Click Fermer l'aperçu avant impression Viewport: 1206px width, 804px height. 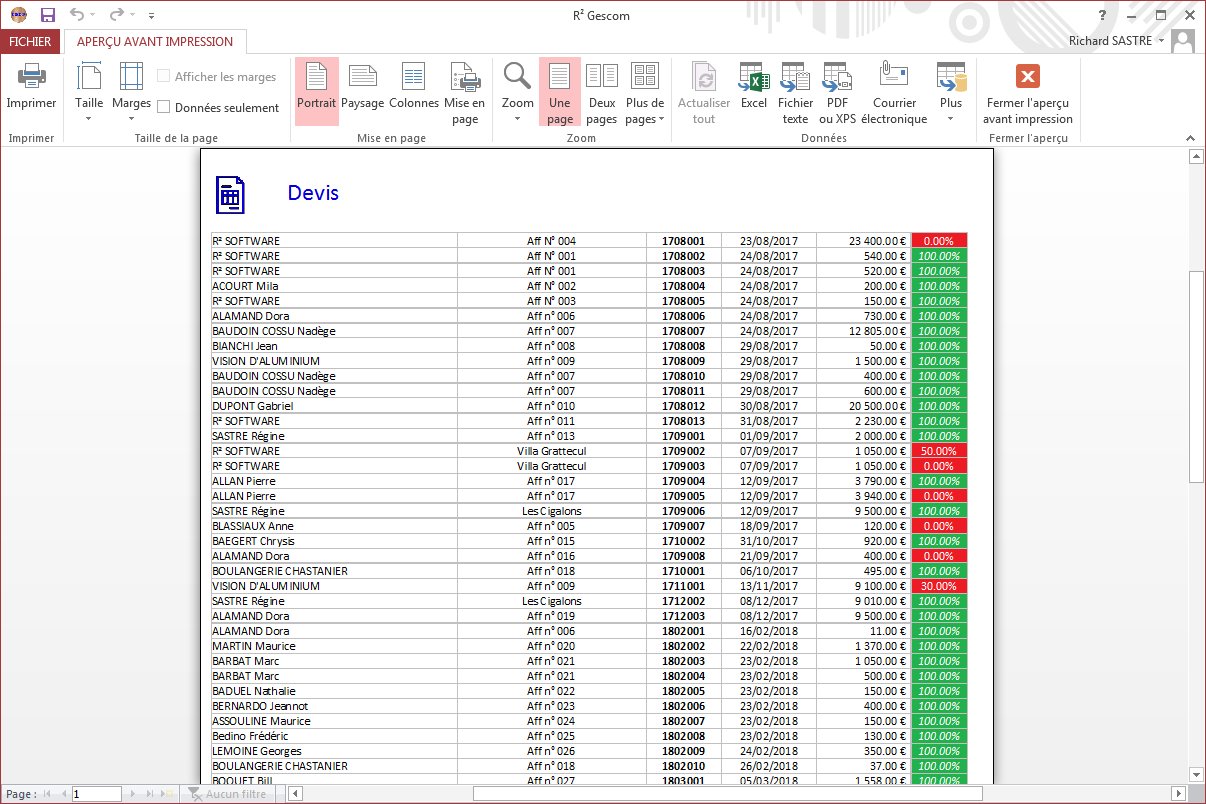click(x=1028, y=91)
